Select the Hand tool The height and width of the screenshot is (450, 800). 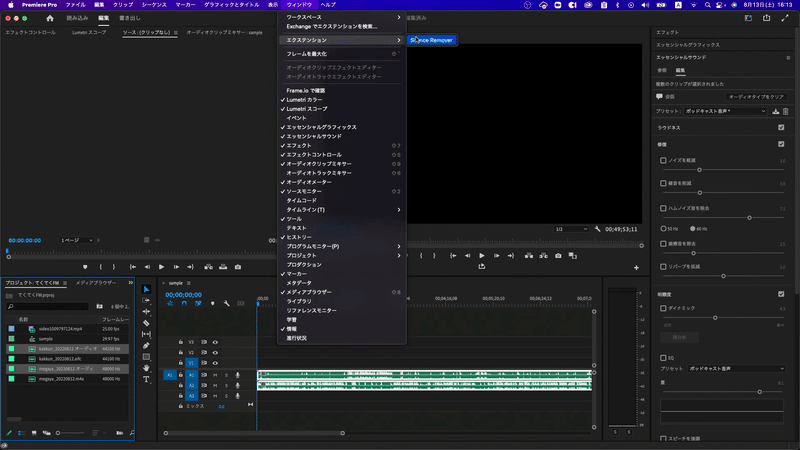pyautogui.click(x=146, y=368)
